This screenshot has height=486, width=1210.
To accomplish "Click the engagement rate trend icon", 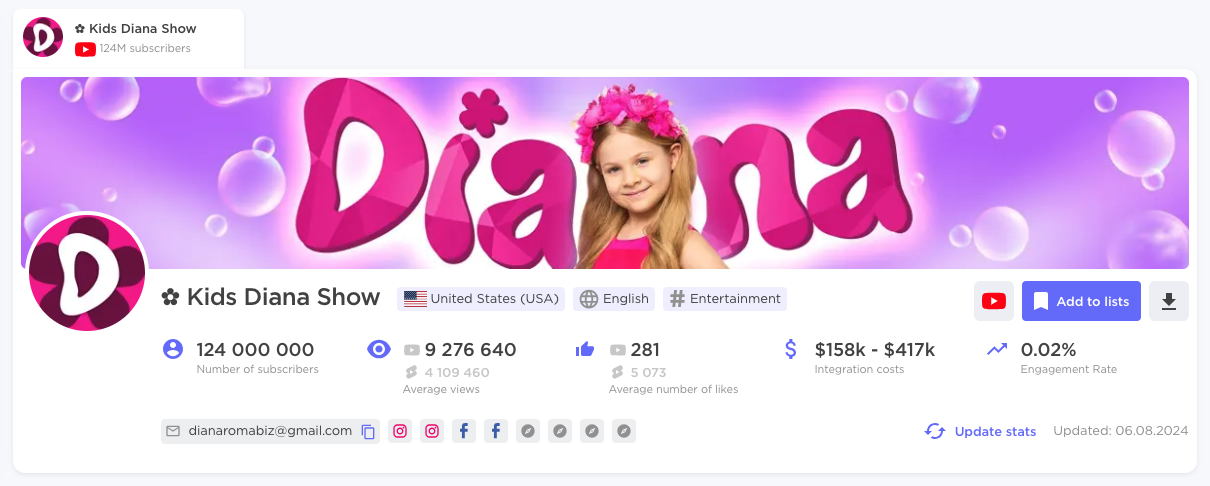I will tap(997, 350).
